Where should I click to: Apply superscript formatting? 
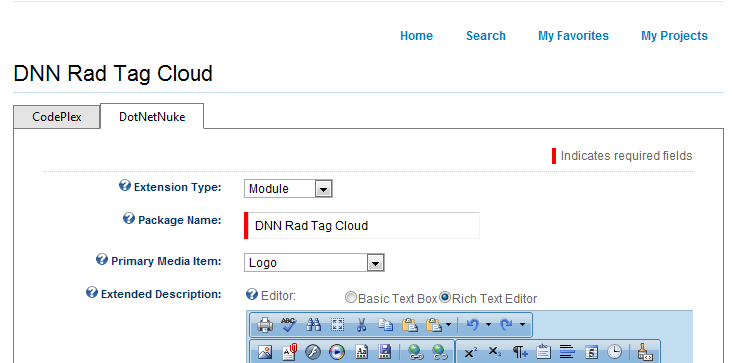pyautogui.click(x=471, y=352)
